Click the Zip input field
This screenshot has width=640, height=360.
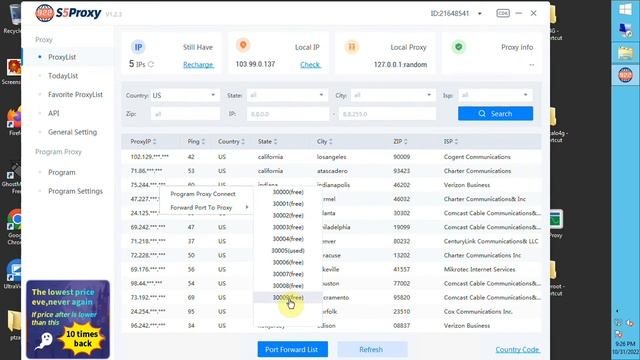185,114
